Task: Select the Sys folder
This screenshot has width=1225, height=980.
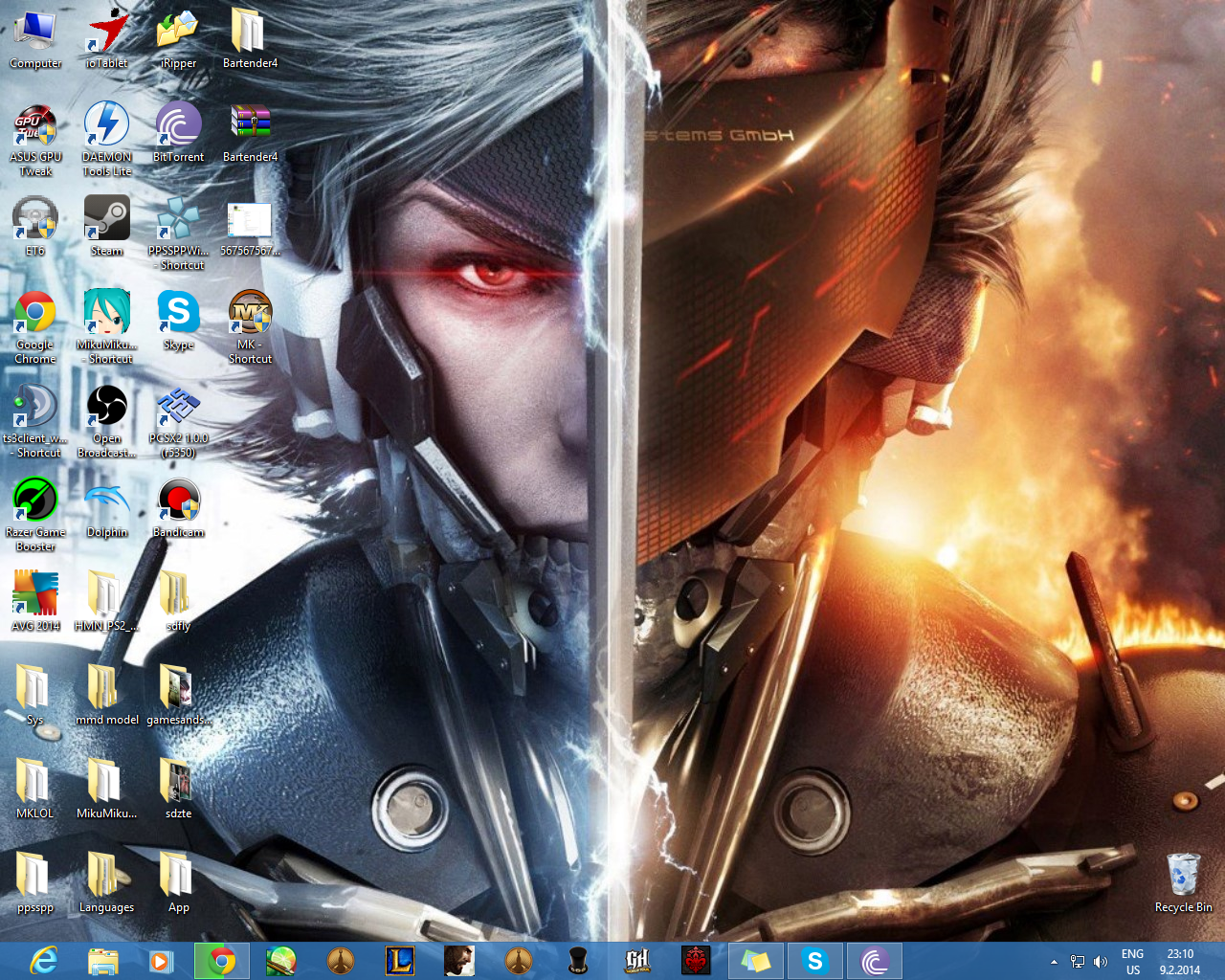Action: pos(35,695)
